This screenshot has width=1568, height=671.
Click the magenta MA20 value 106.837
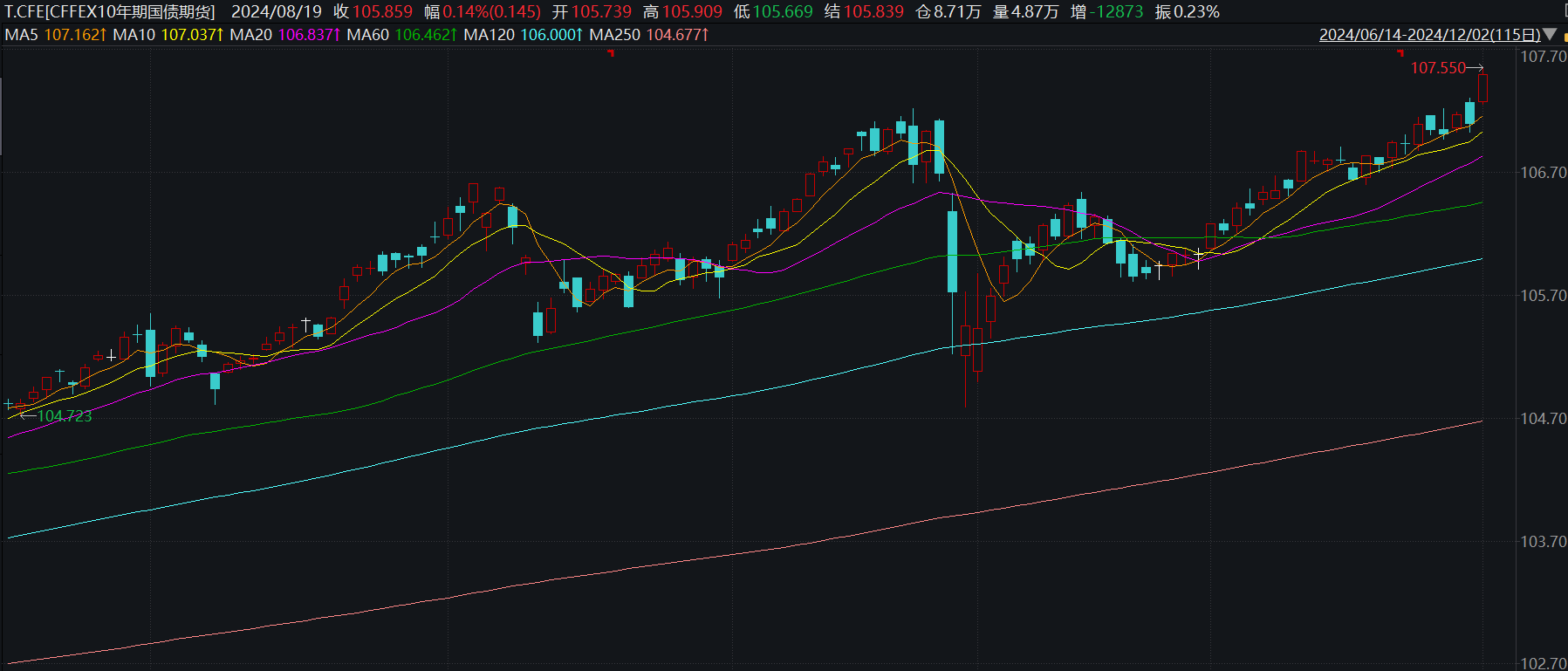(x=305, y=35)
